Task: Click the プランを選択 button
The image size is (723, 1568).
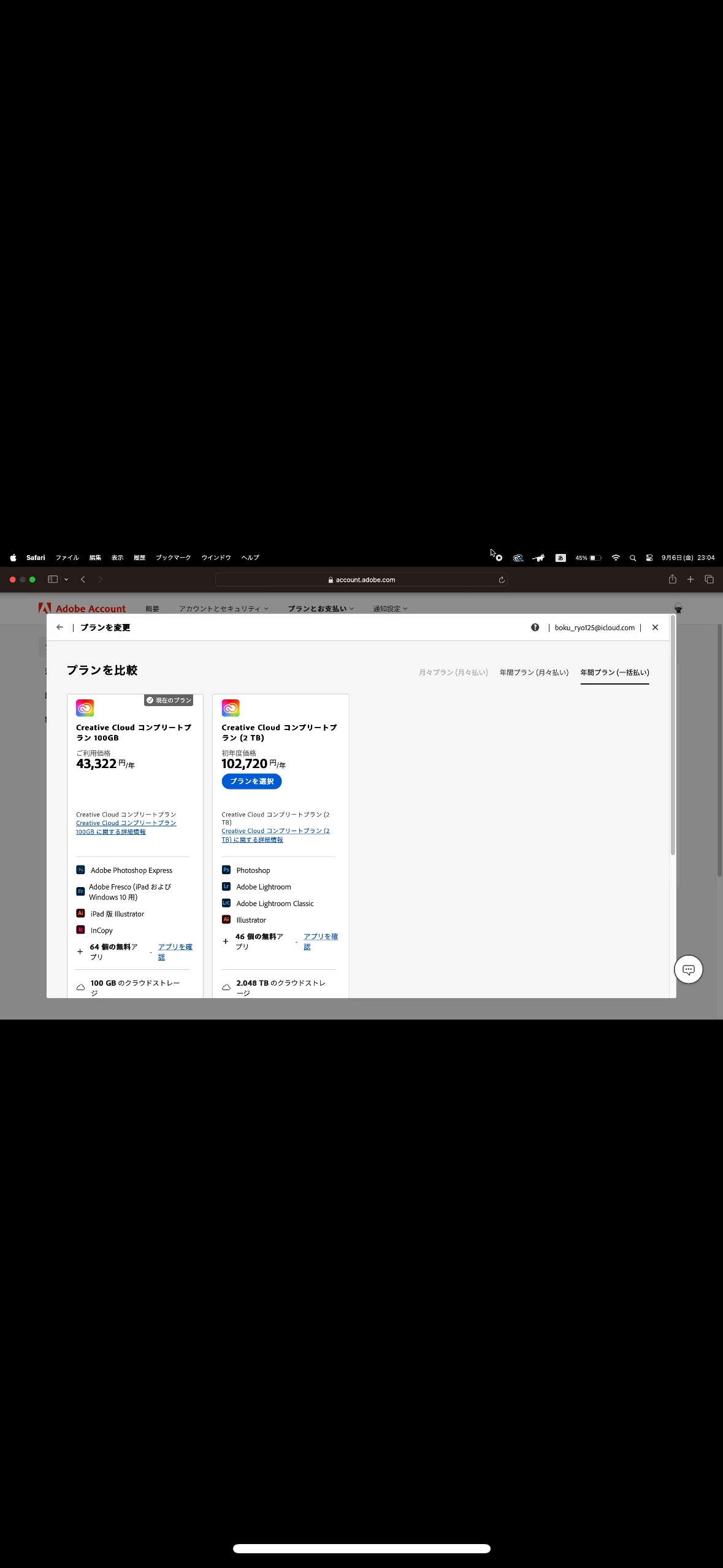Action: (251, 781)
